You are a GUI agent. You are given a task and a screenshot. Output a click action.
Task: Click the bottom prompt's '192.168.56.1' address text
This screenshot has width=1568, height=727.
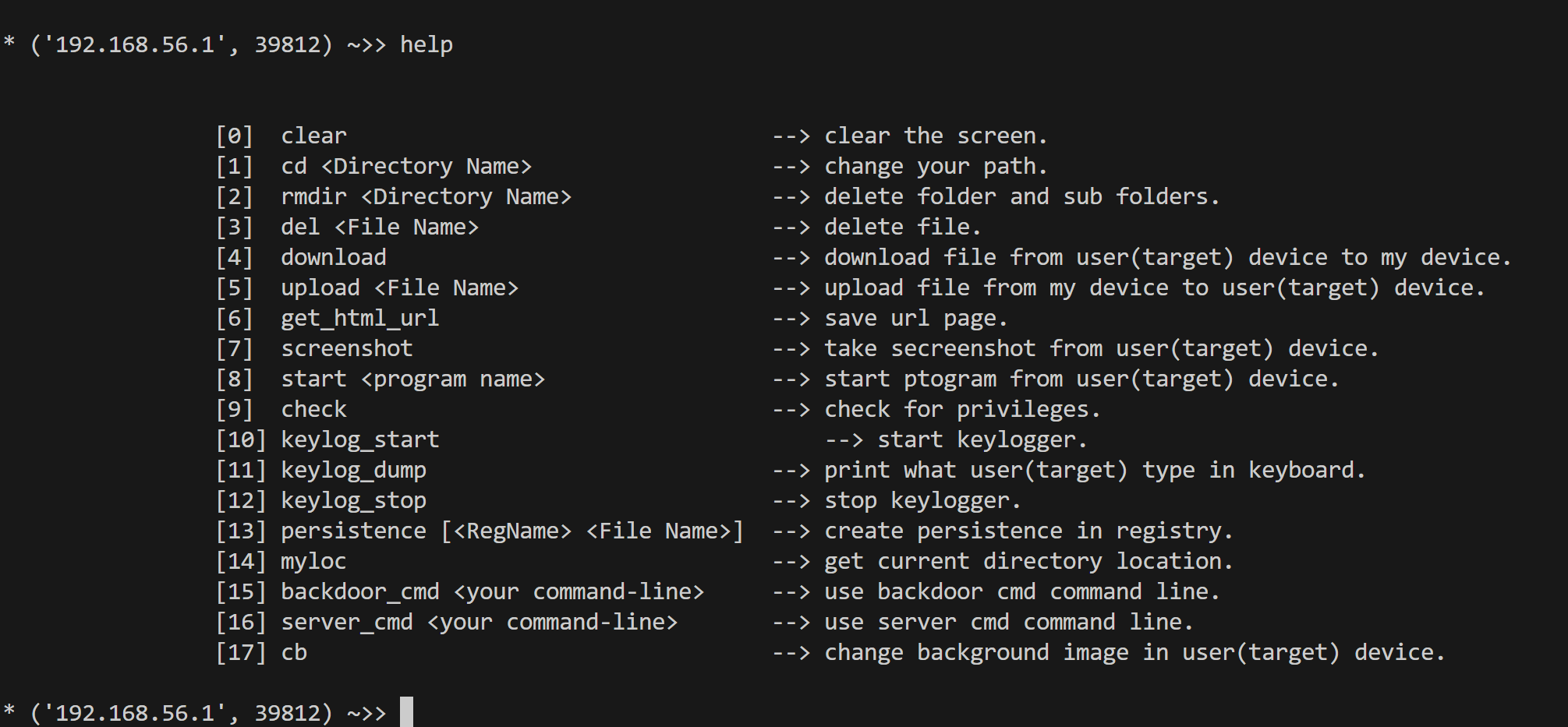pyautogui.click(x=135, y=713)
